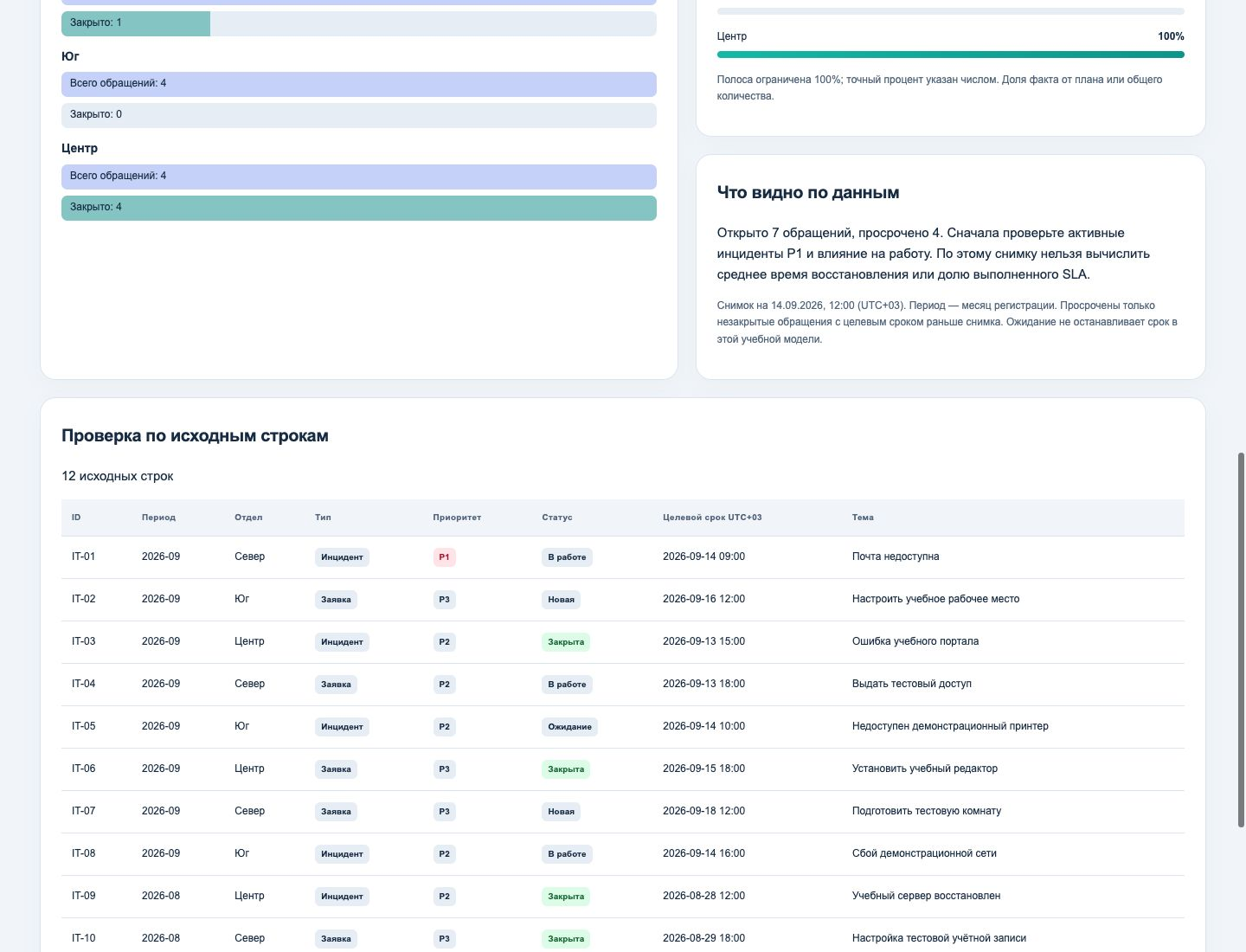Image resolution: width=1246 pixels, height=952 pixels.
Task: Click the green "Закрыто: 4" bar
Action: 359,208
